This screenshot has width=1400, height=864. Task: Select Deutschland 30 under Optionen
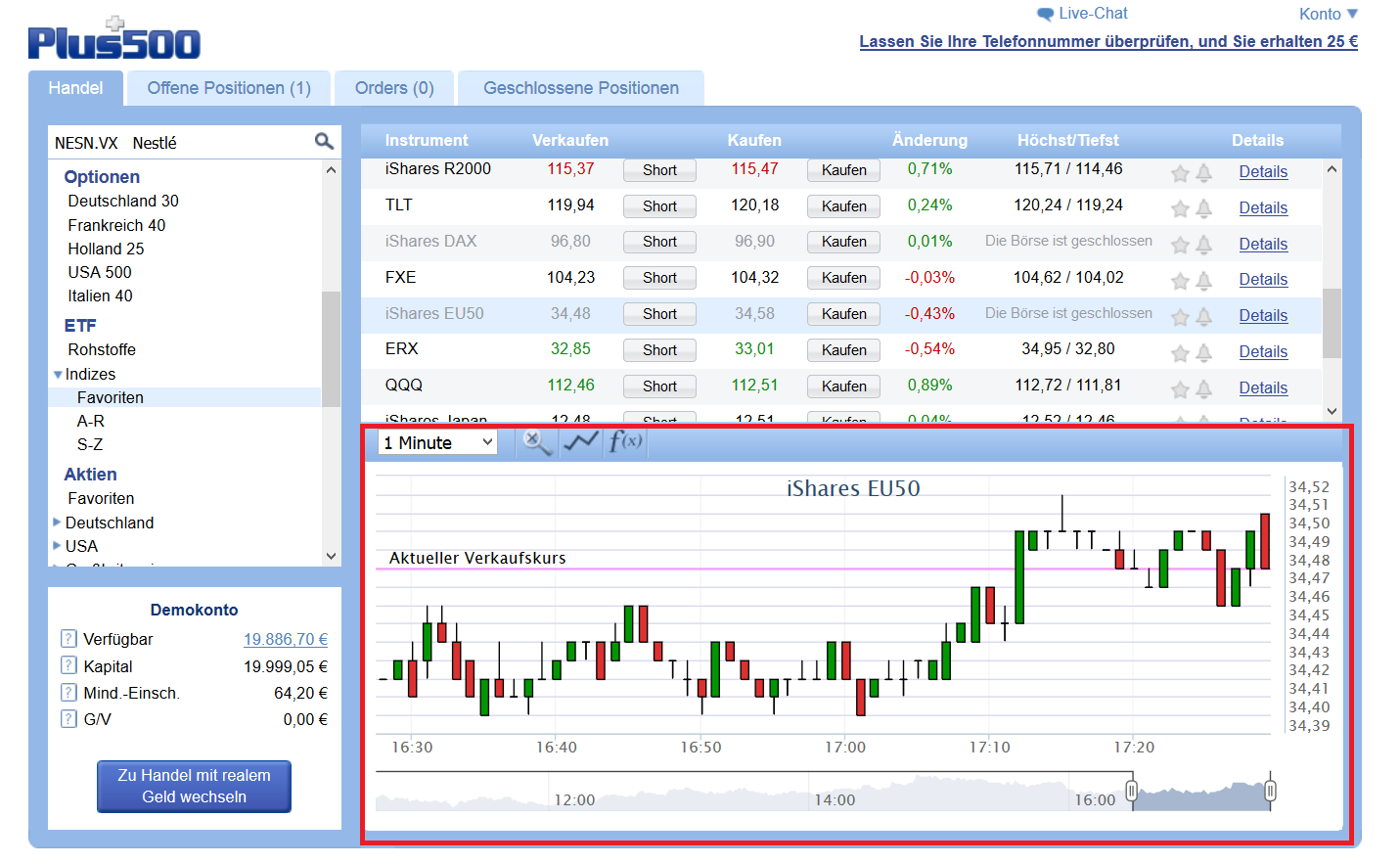pos(123,201)
